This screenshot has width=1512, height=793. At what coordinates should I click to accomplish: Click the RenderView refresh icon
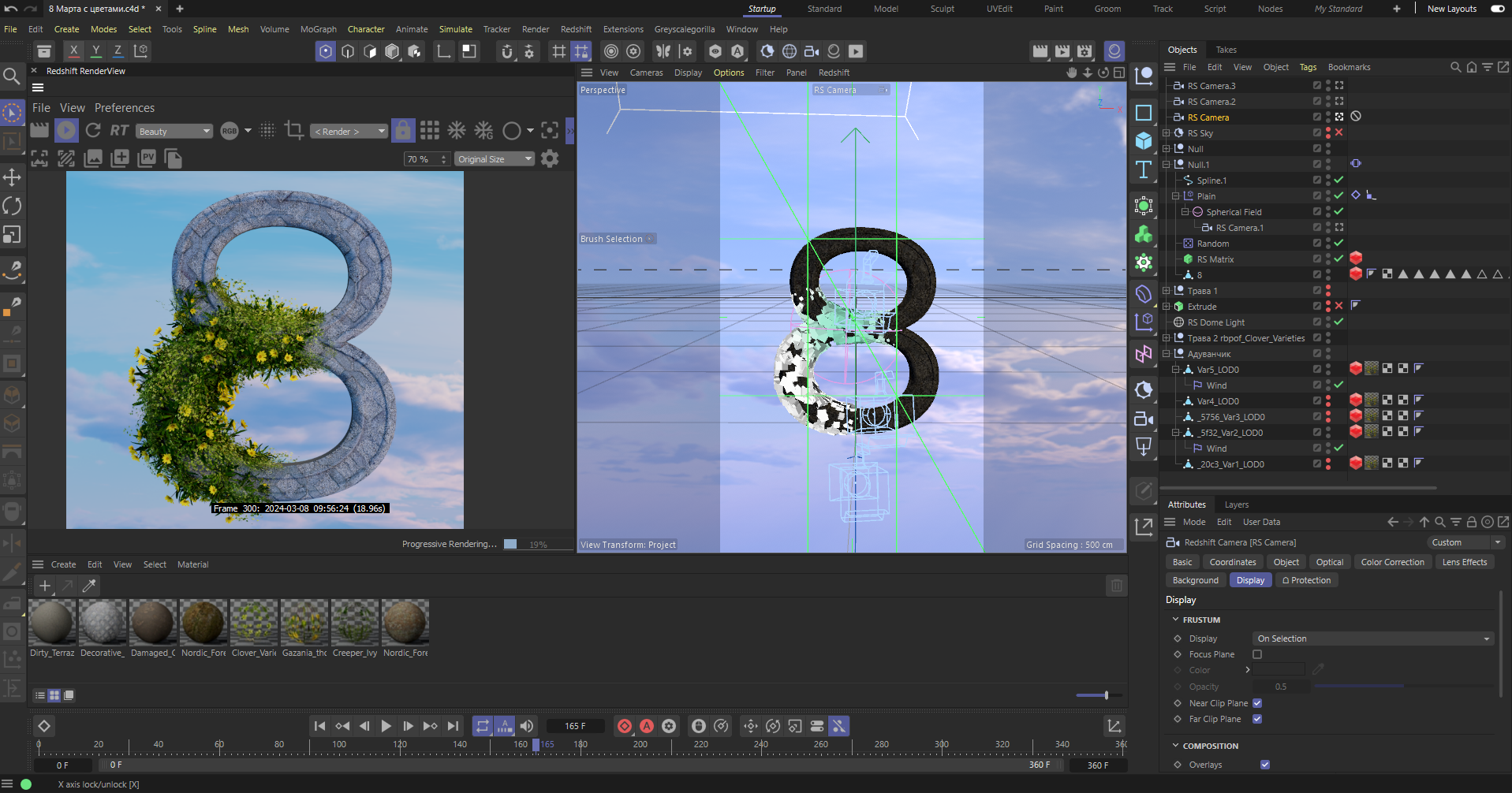93,130
